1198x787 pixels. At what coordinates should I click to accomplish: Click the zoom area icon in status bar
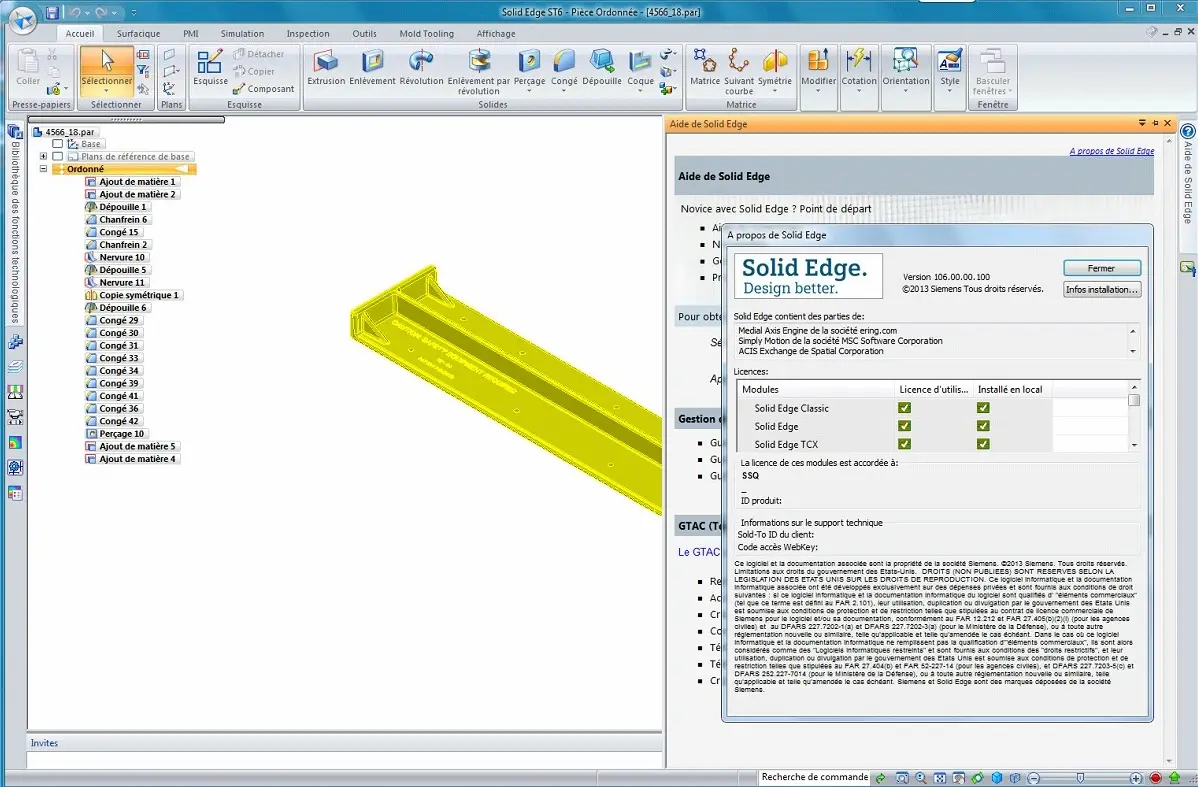[x=902, y=778]
